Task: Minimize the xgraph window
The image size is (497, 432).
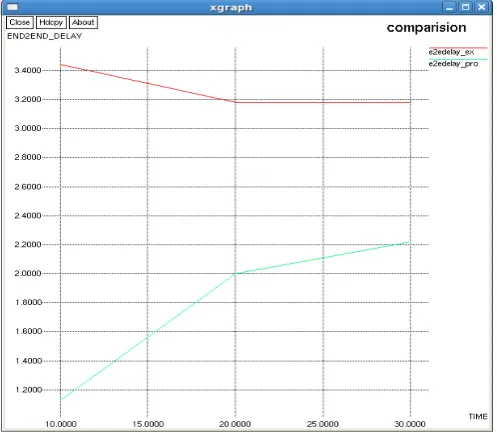Action: (449, 7)
